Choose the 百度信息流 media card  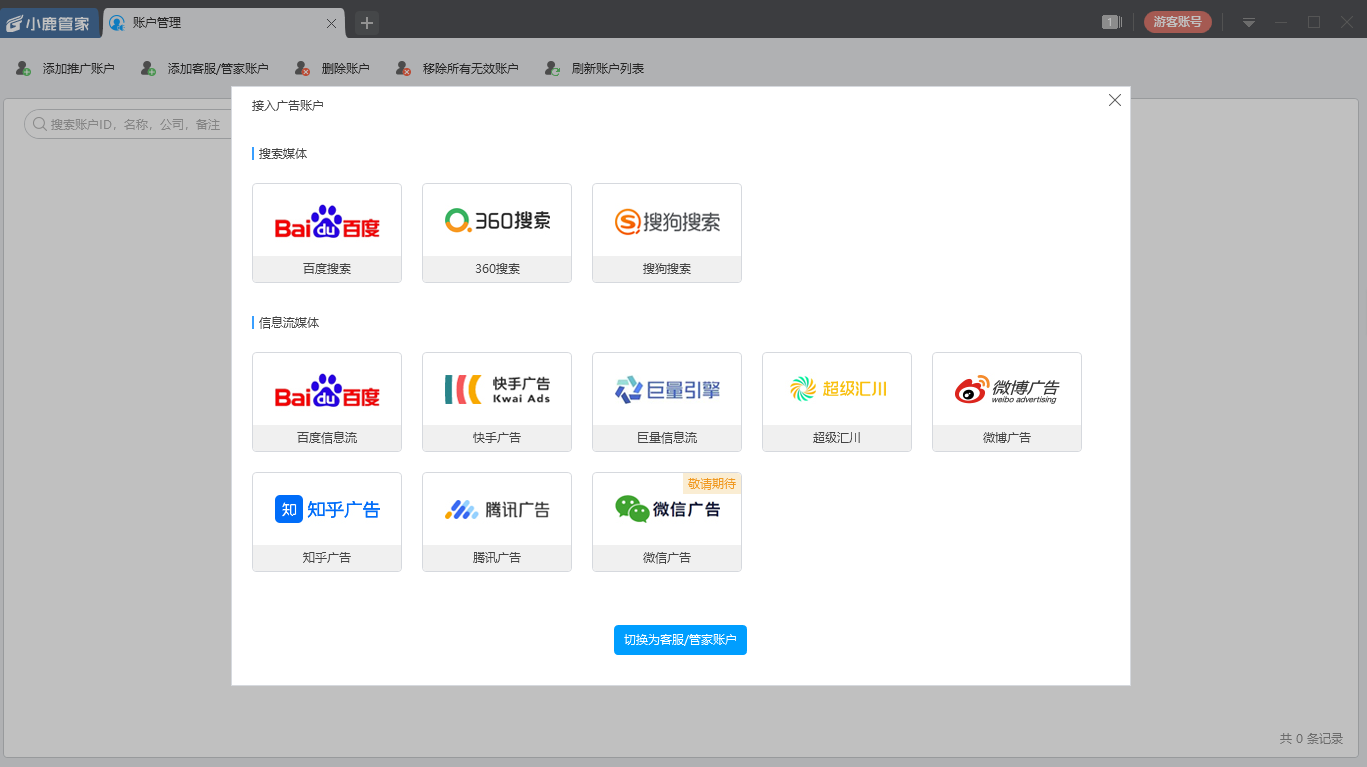coord(327,402)
